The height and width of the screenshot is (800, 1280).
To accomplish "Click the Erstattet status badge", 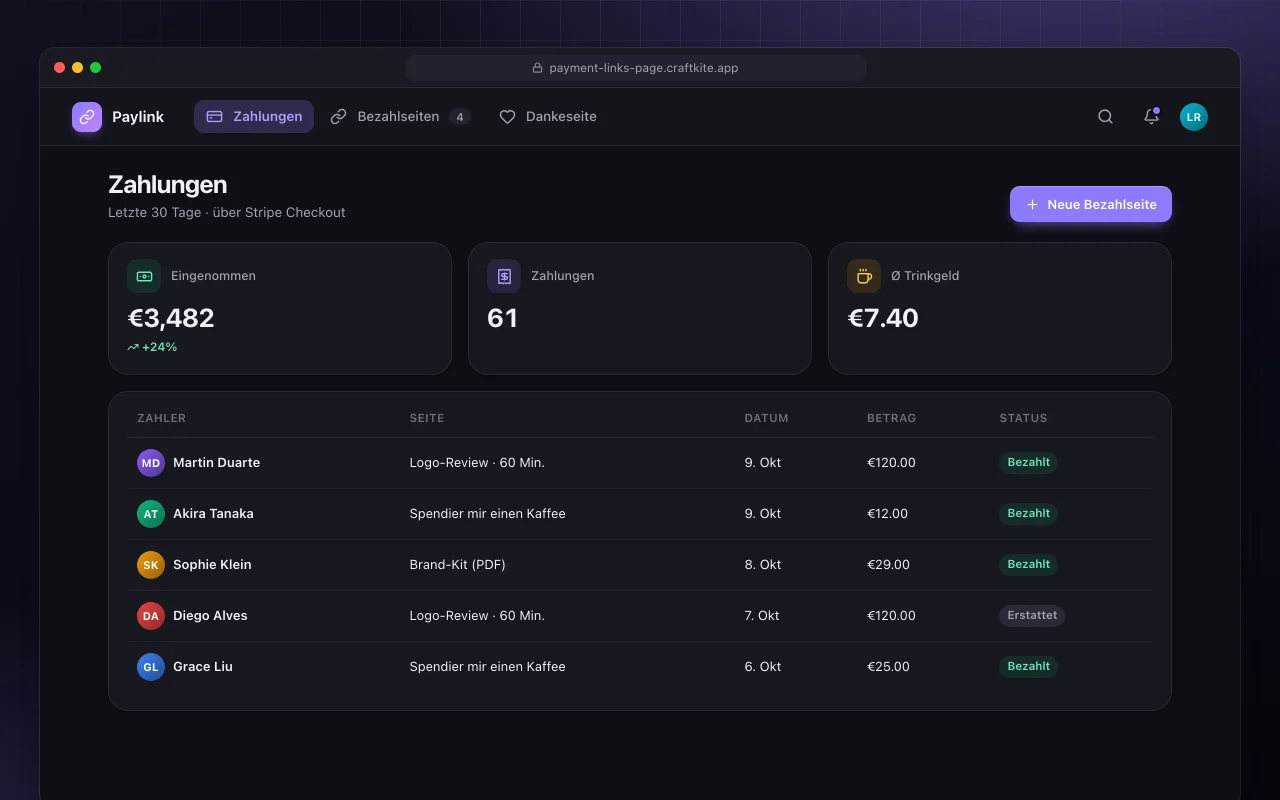I will tap(1032, 616).
